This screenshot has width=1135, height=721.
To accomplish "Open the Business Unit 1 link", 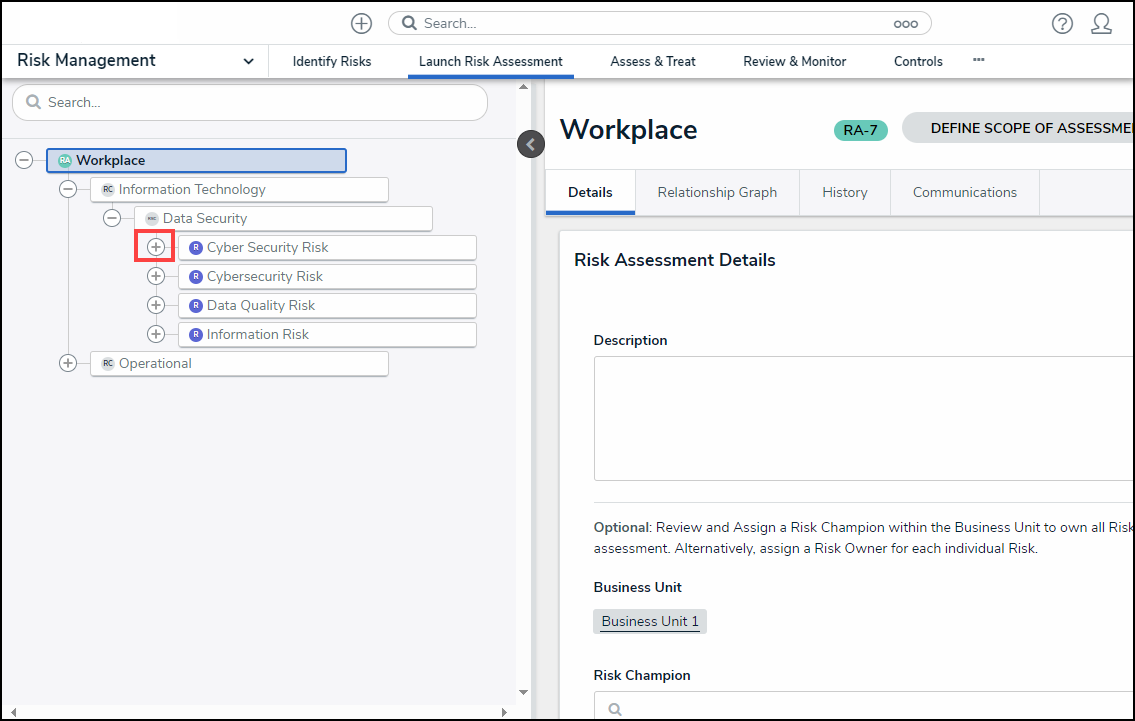I will [650, 621].
